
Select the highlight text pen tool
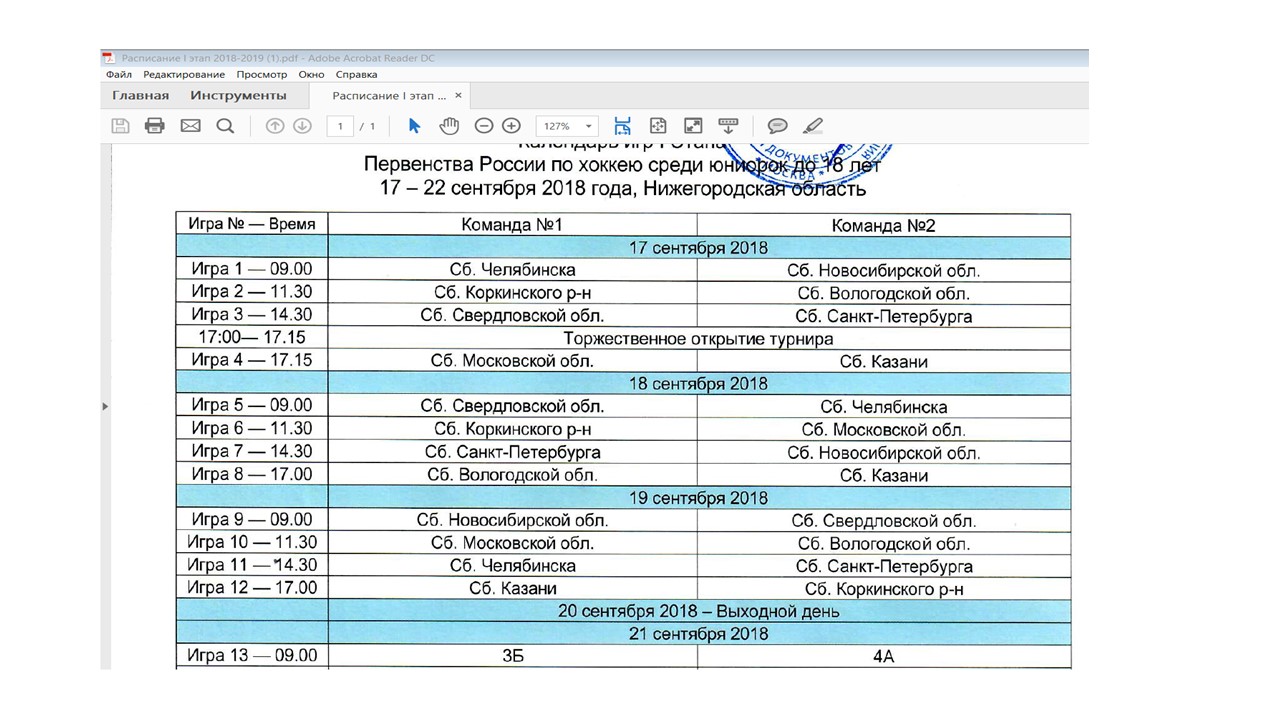(813, 126)
